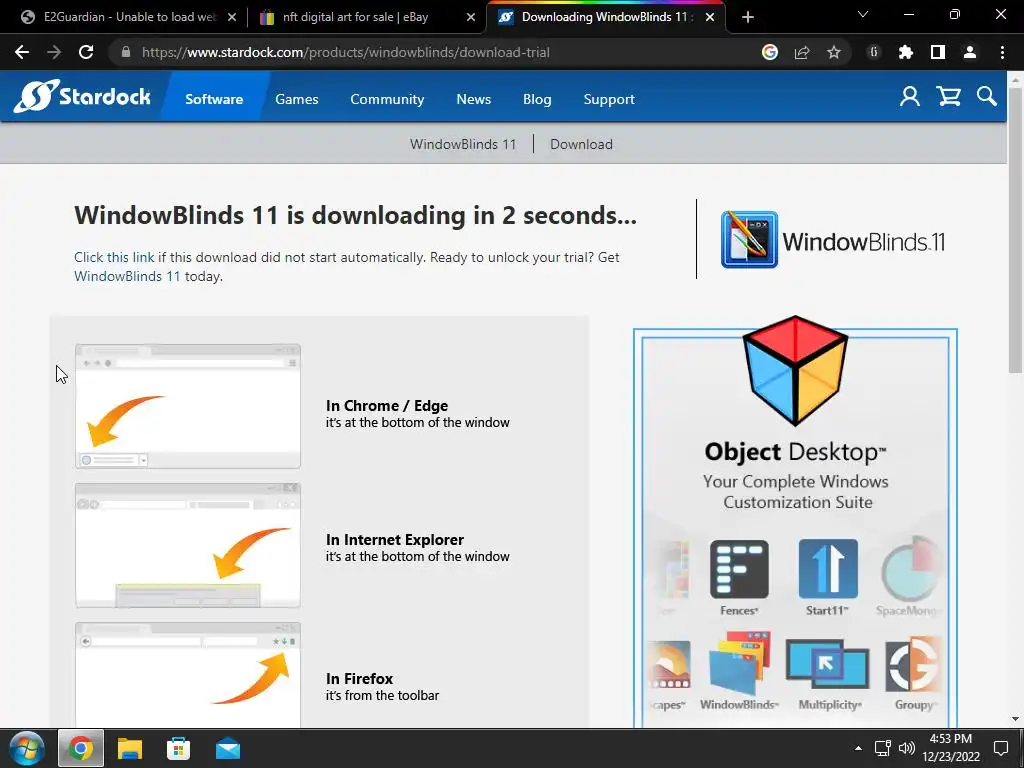Screen dimensions: 1024x768
Task: Click the 'In Internet Explorer' heading
Action: 394,539
